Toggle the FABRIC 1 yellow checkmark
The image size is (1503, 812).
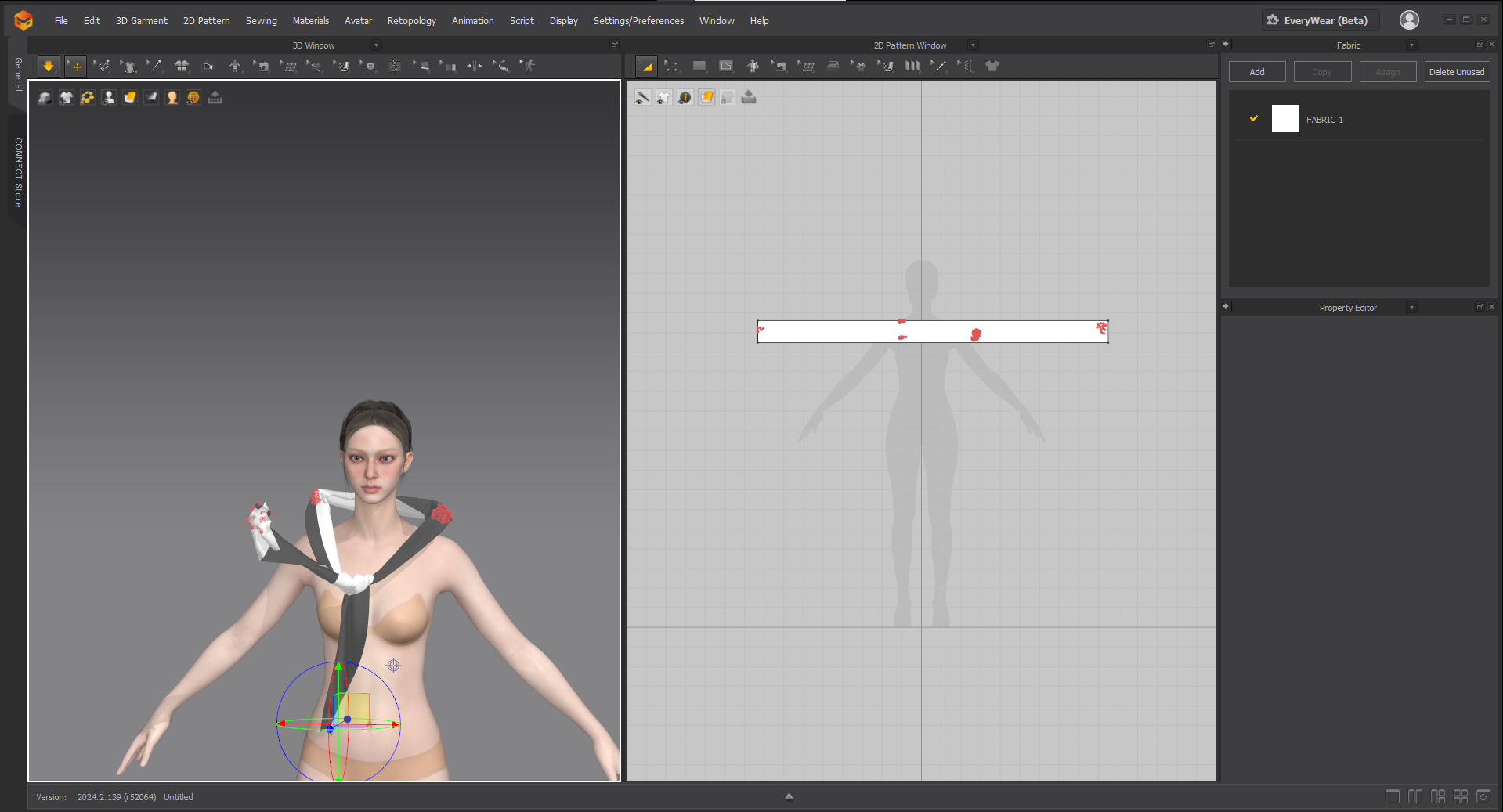[x=1254, y=118]
